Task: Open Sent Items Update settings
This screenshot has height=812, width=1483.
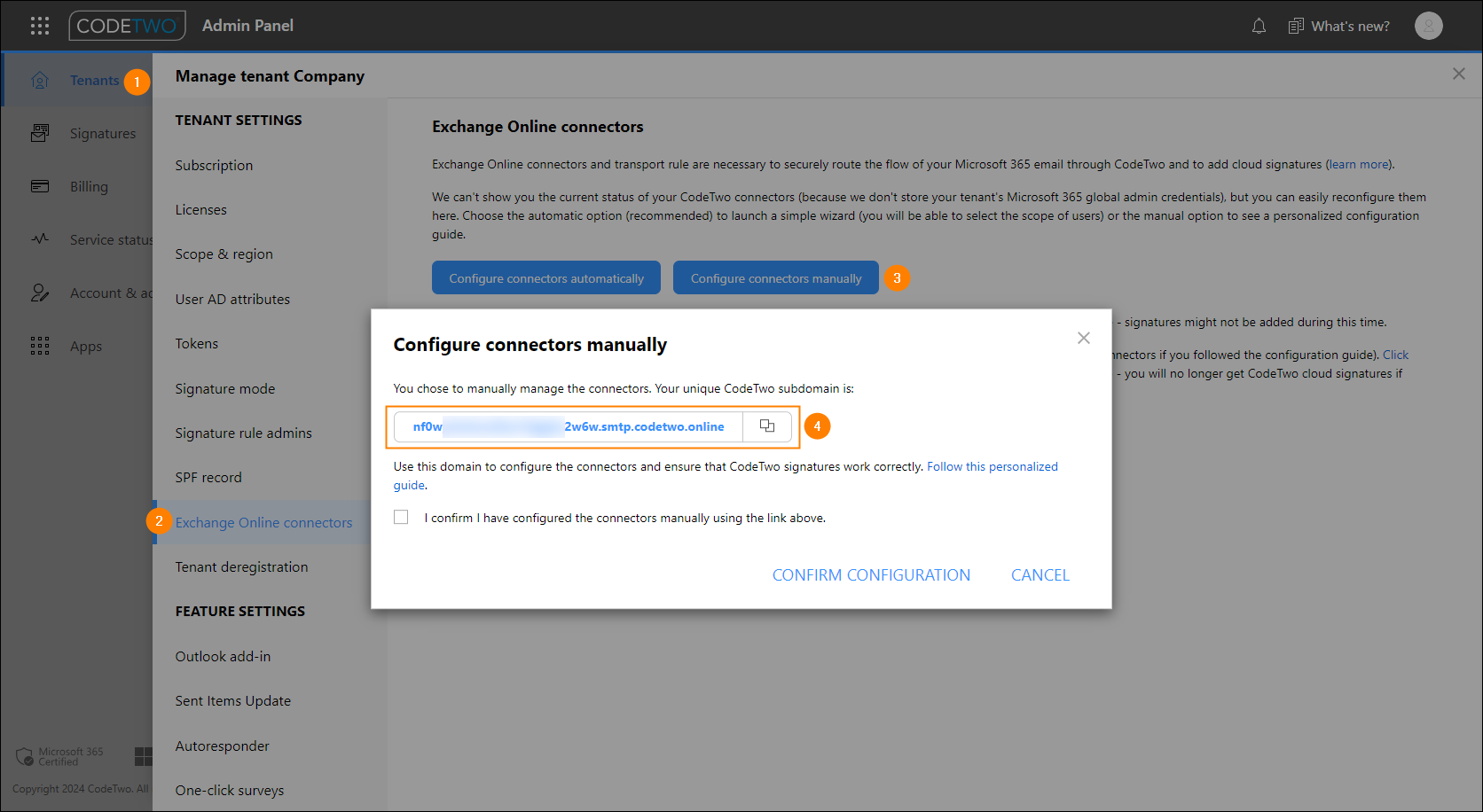Action: [x=232, y=700]
